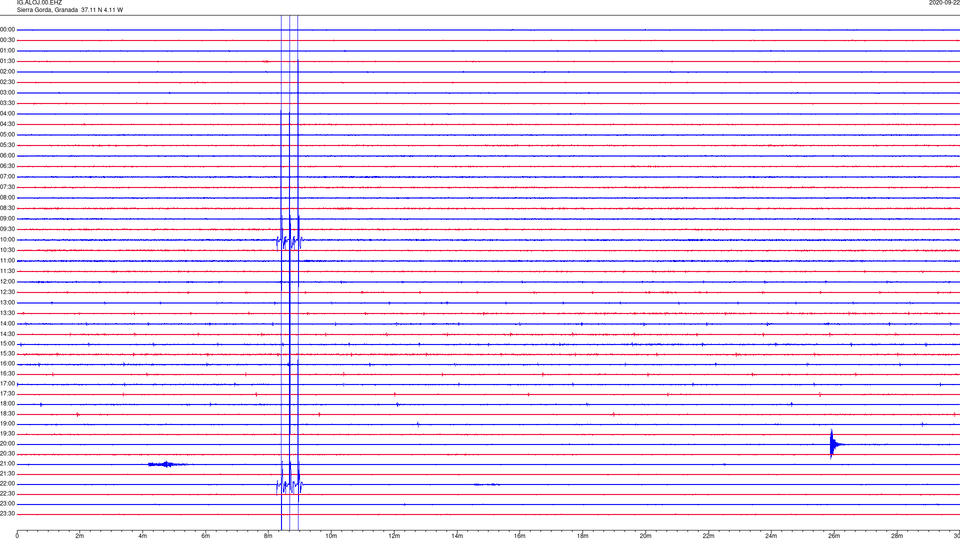
Task: Click the 10m axis tick label
Action: click(331, 536)
